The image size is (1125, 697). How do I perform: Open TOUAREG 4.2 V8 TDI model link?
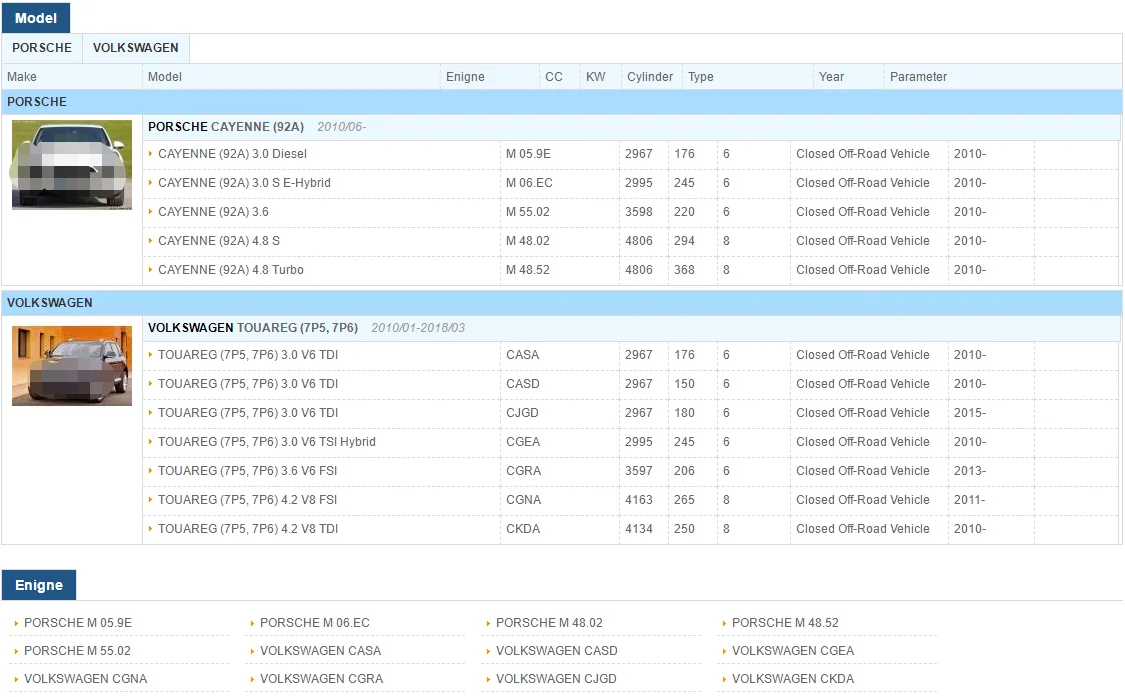point(248,529)
